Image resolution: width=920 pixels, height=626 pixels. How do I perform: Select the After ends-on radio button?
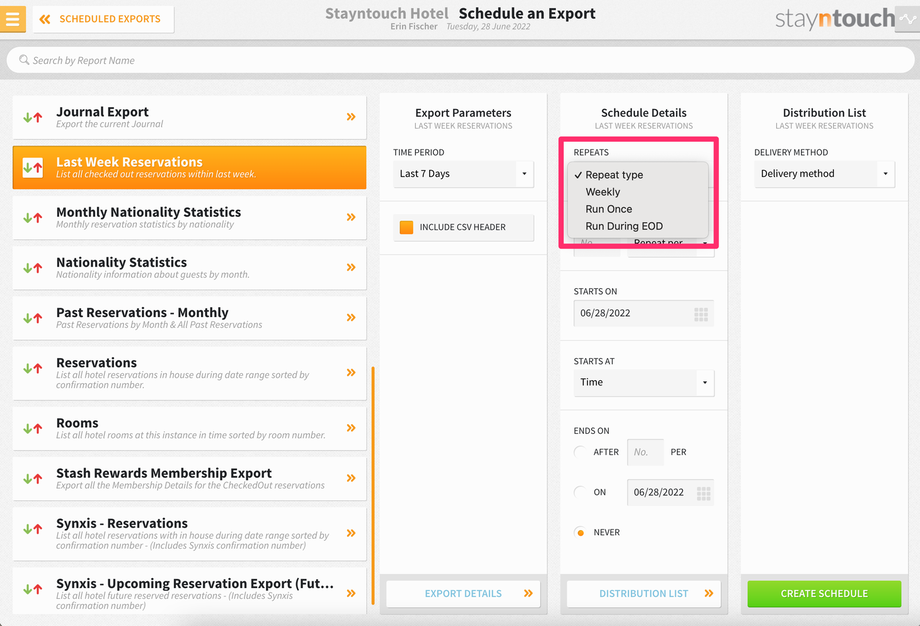(x=580, y=452)
